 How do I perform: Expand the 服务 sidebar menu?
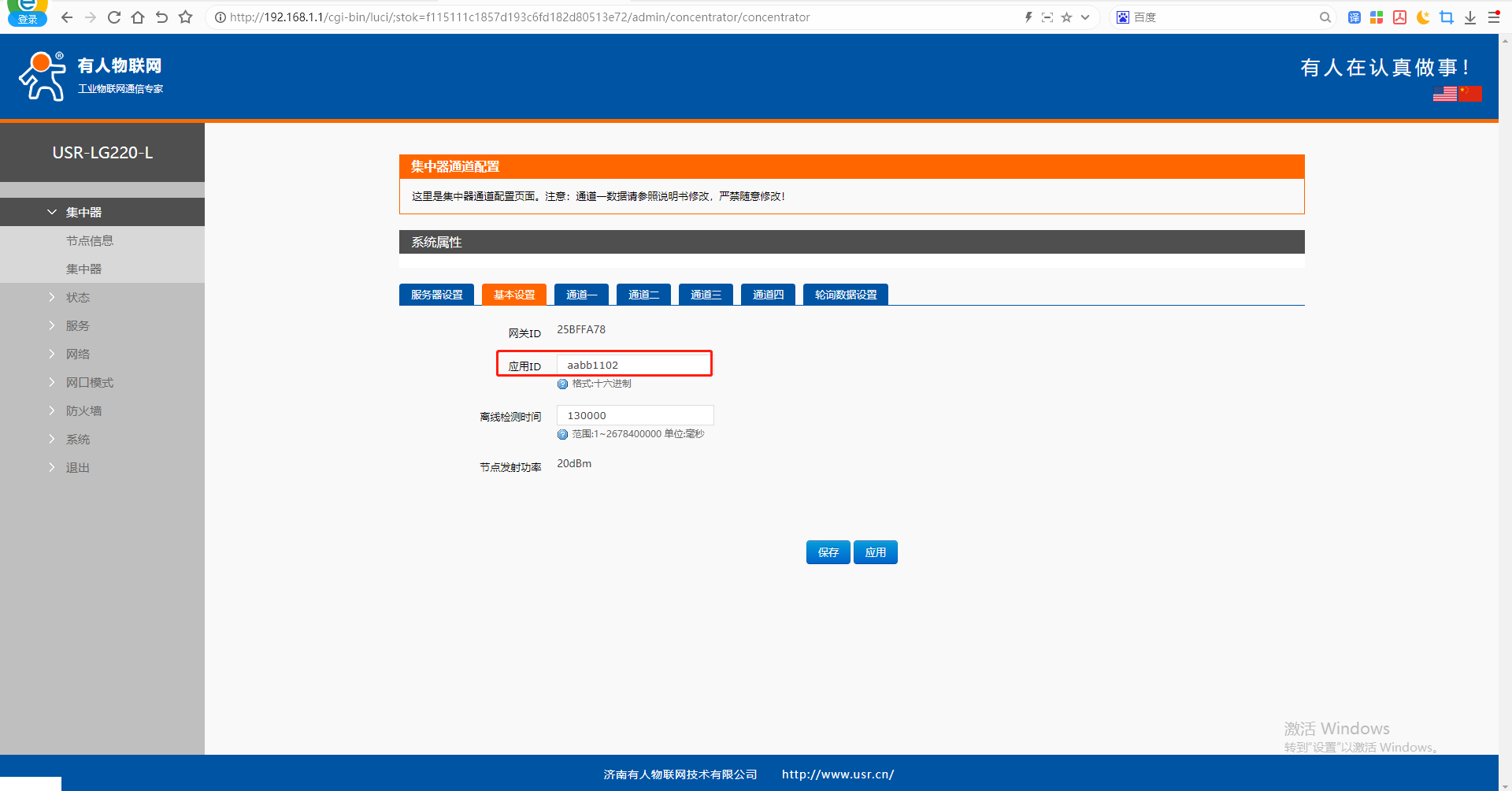102,325
